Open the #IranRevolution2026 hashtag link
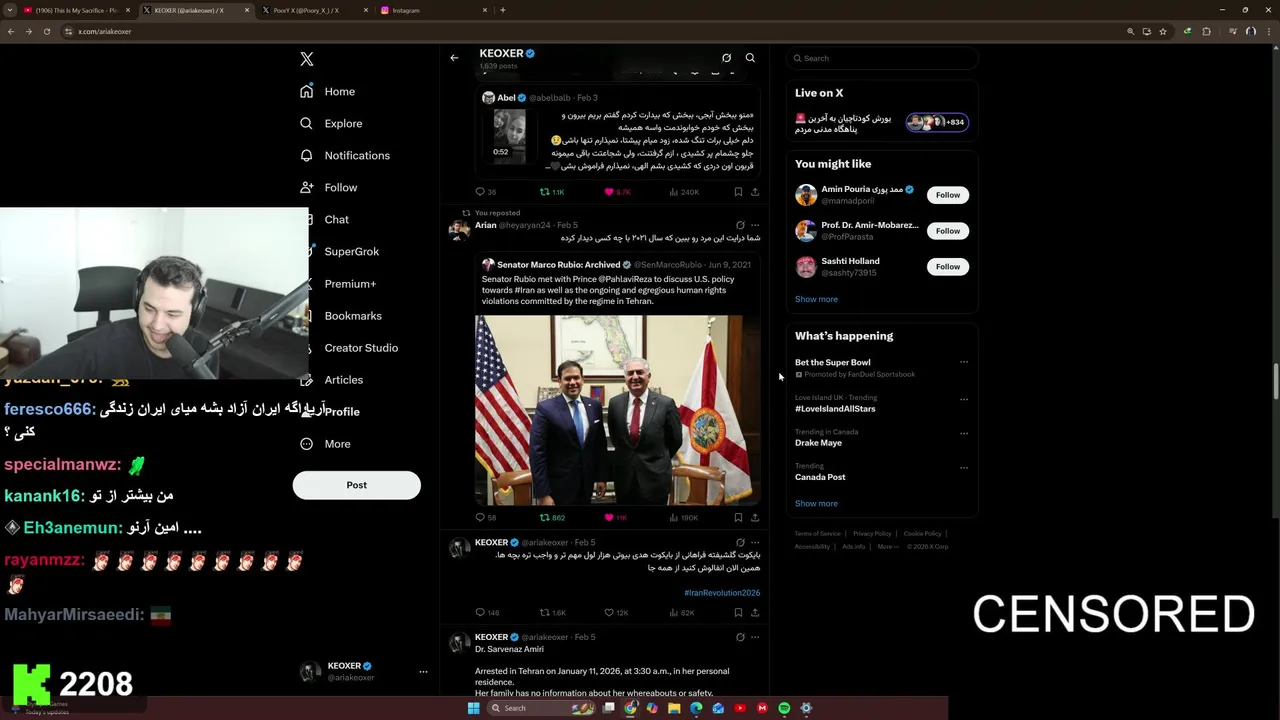 click(722, 593)
